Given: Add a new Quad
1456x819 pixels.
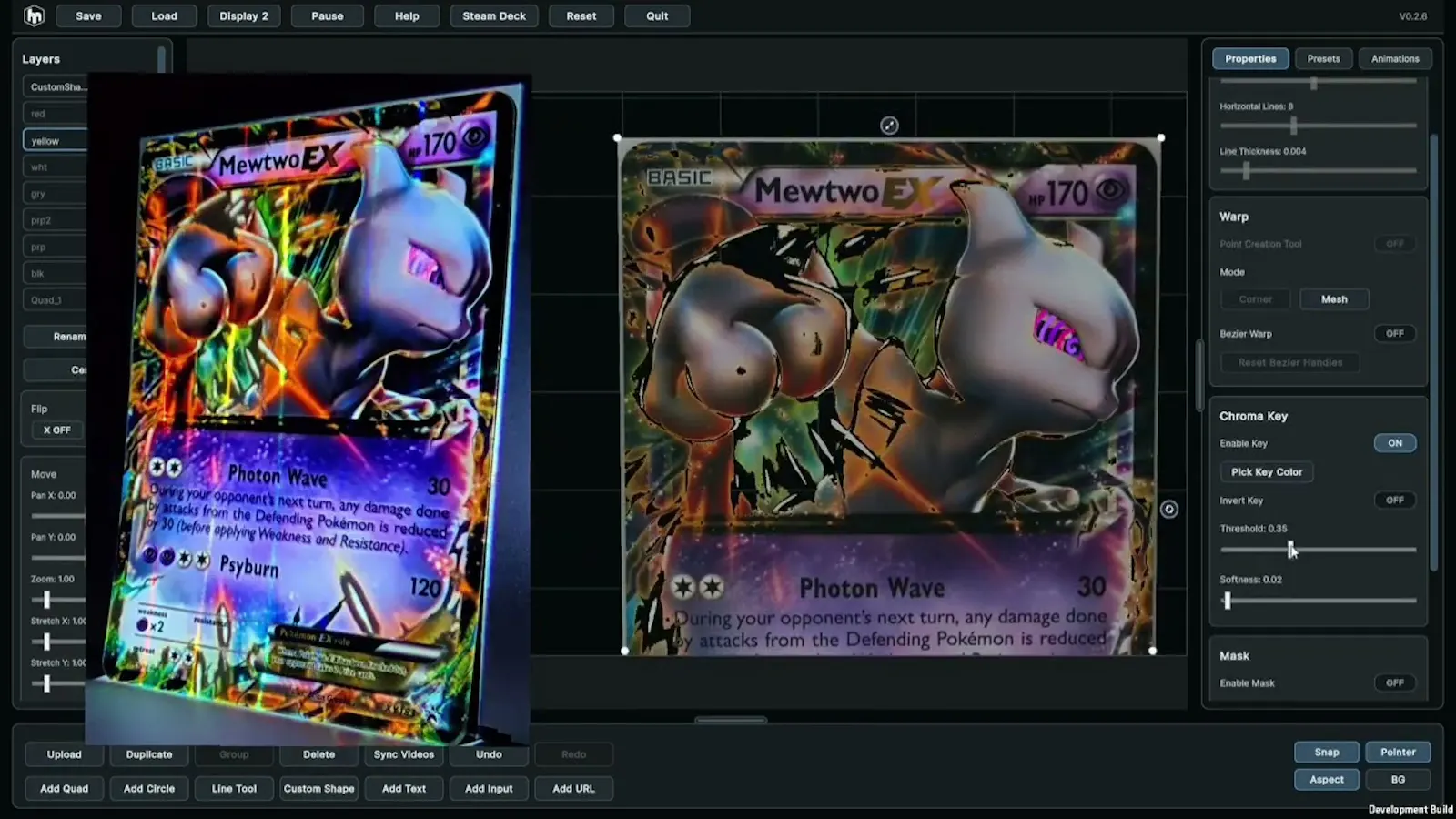Looking at the screenshot, I should click(x=64, y=789).
